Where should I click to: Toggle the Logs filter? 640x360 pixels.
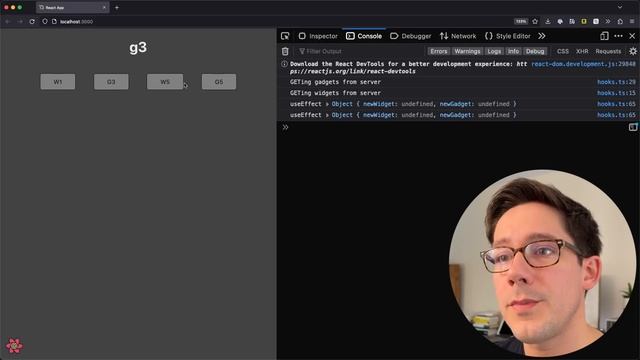coord(494,51)
